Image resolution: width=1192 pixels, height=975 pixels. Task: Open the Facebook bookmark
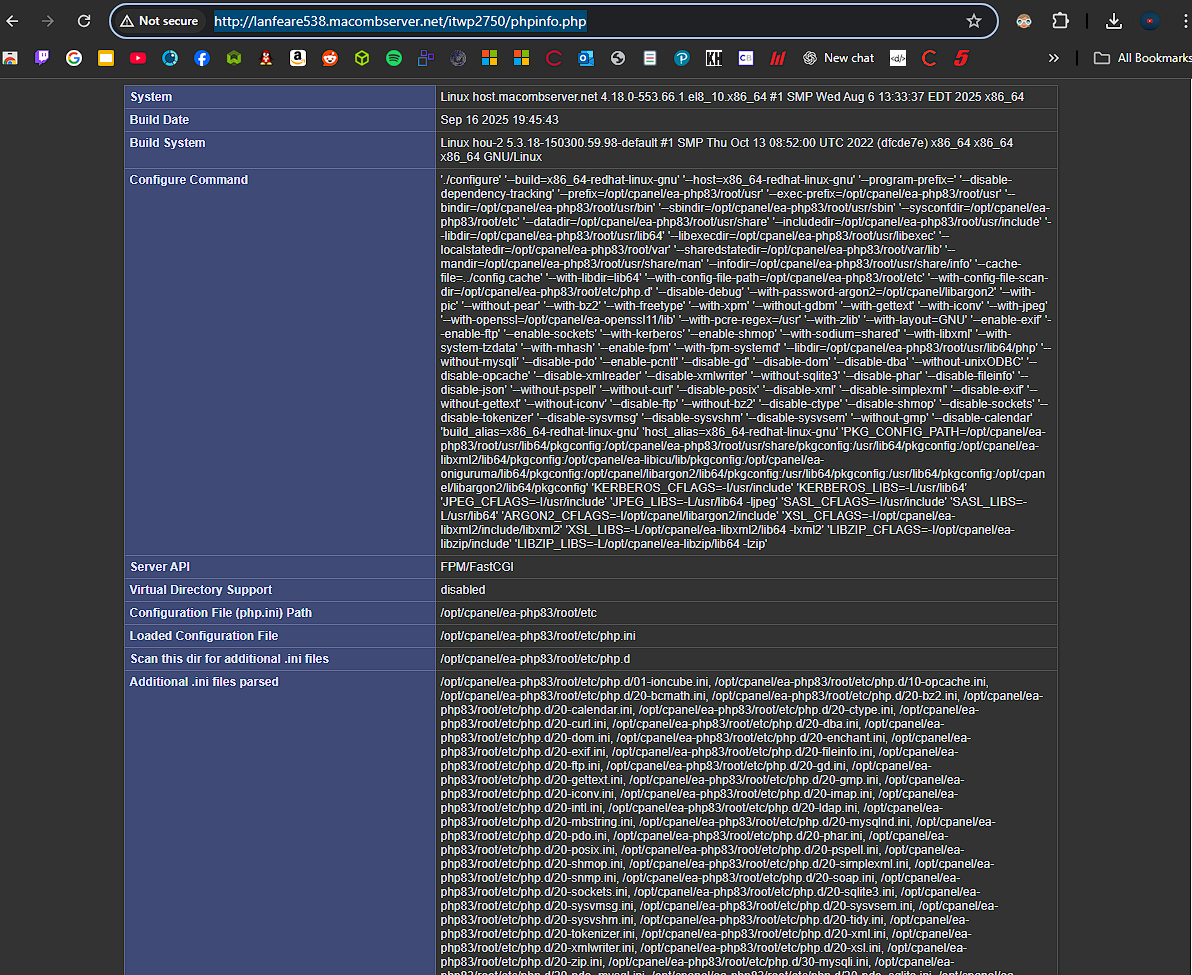tap(202, 58)
